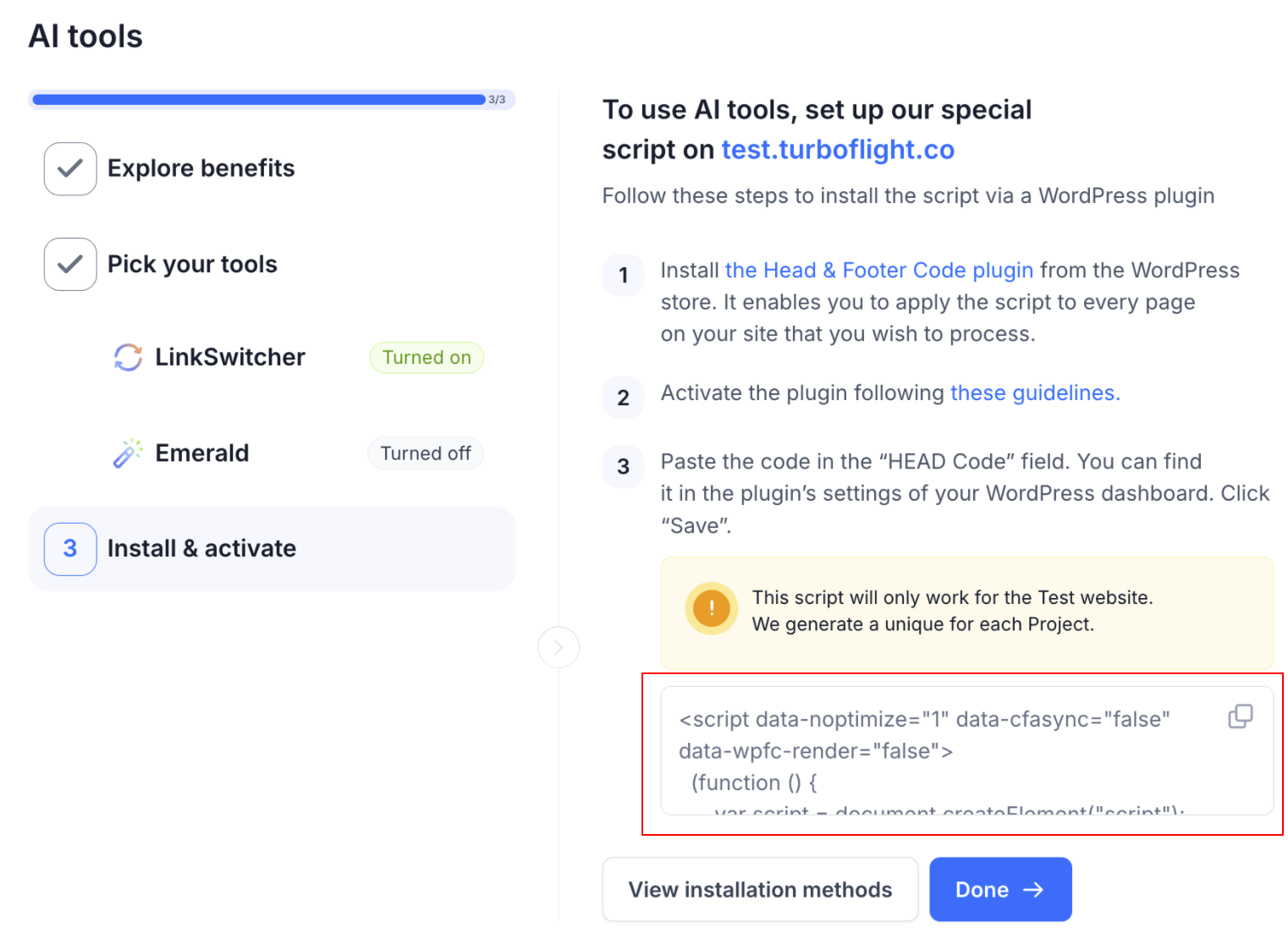Click View installation methods button
The width and height of the screenshot is (1288, 944).
[760, 890]
